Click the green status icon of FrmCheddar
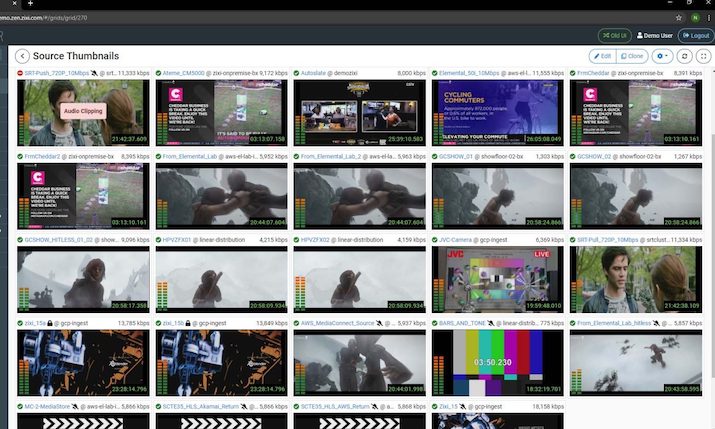This screenshot has width=715, height=429. [573, 73]
